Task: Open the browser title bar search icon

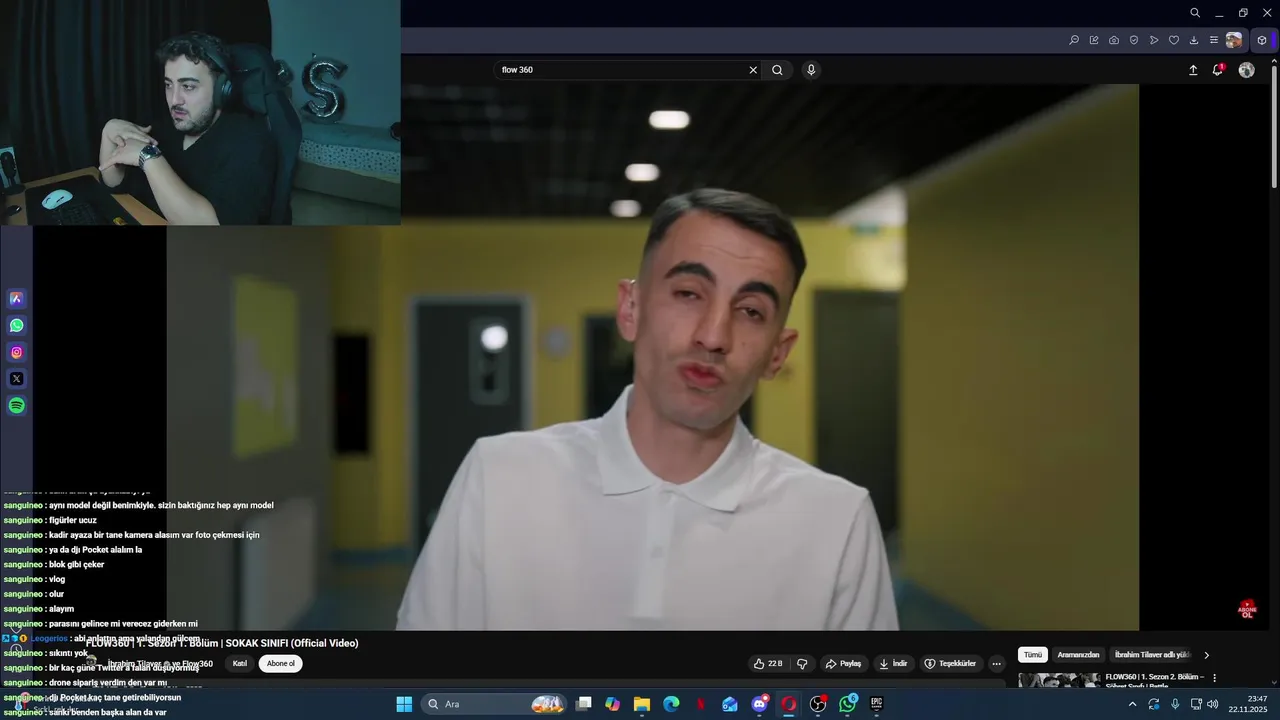Action: point(1195,13)
